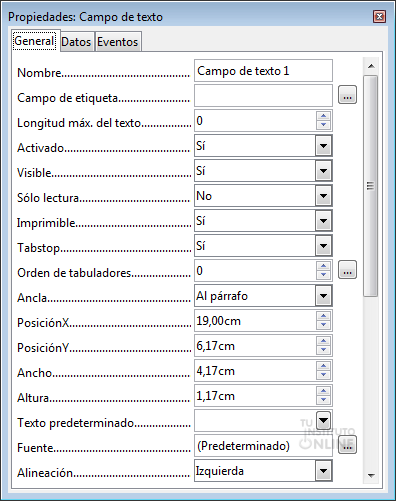Decrease Orden de tabuladores spinner value

323,275
